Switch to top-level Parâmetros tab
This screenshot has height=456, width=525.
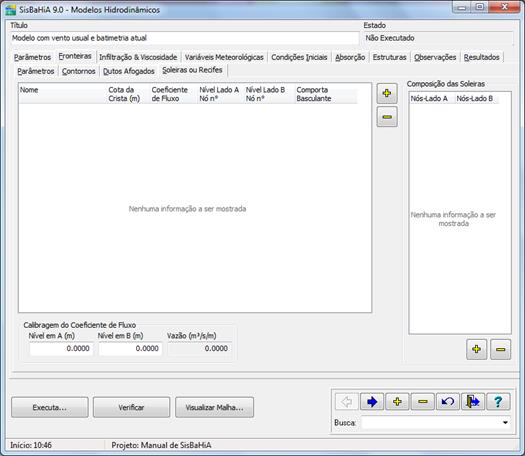click(32, 57)
